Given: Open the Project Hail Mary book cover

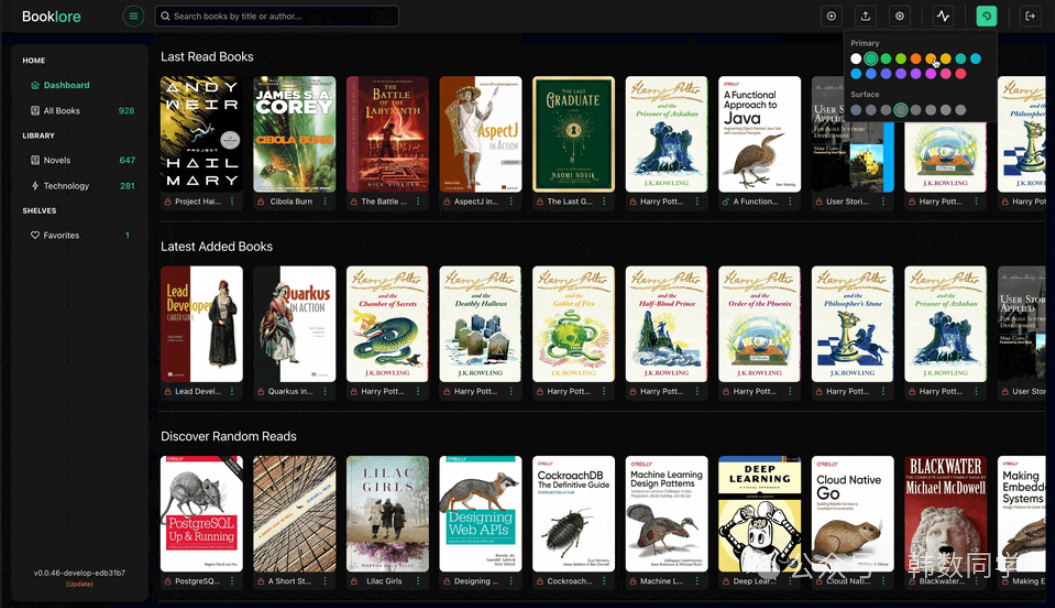Looking at the screenshot, I should point(201,134).
